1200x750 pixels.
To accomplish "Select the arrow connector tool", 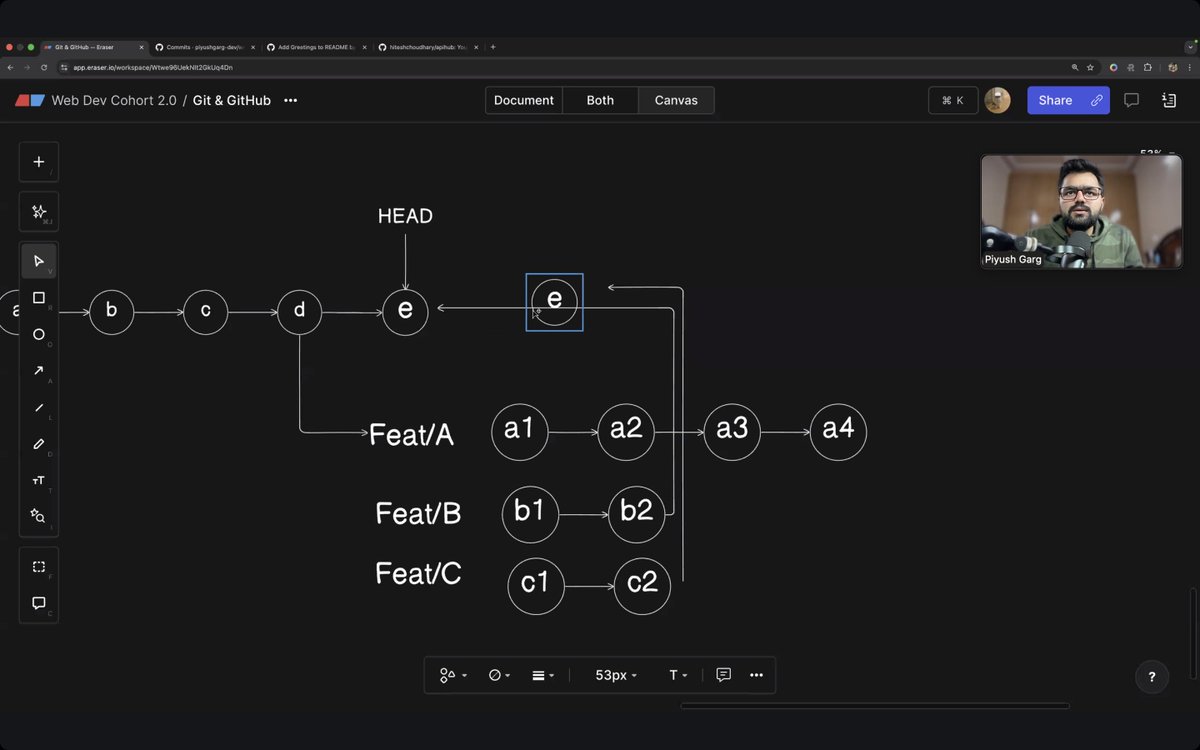I will click(x=39, y=371).
